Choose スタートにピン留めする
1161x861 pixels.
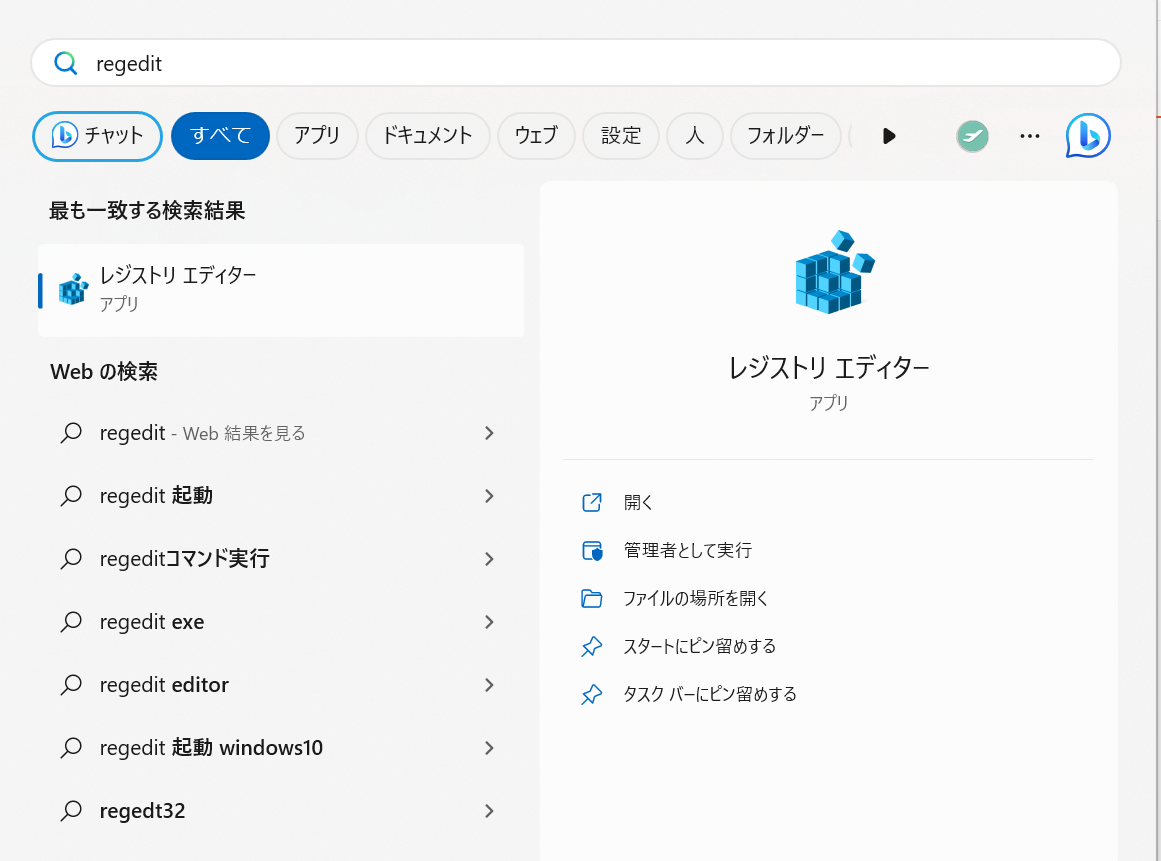(700, 646)
